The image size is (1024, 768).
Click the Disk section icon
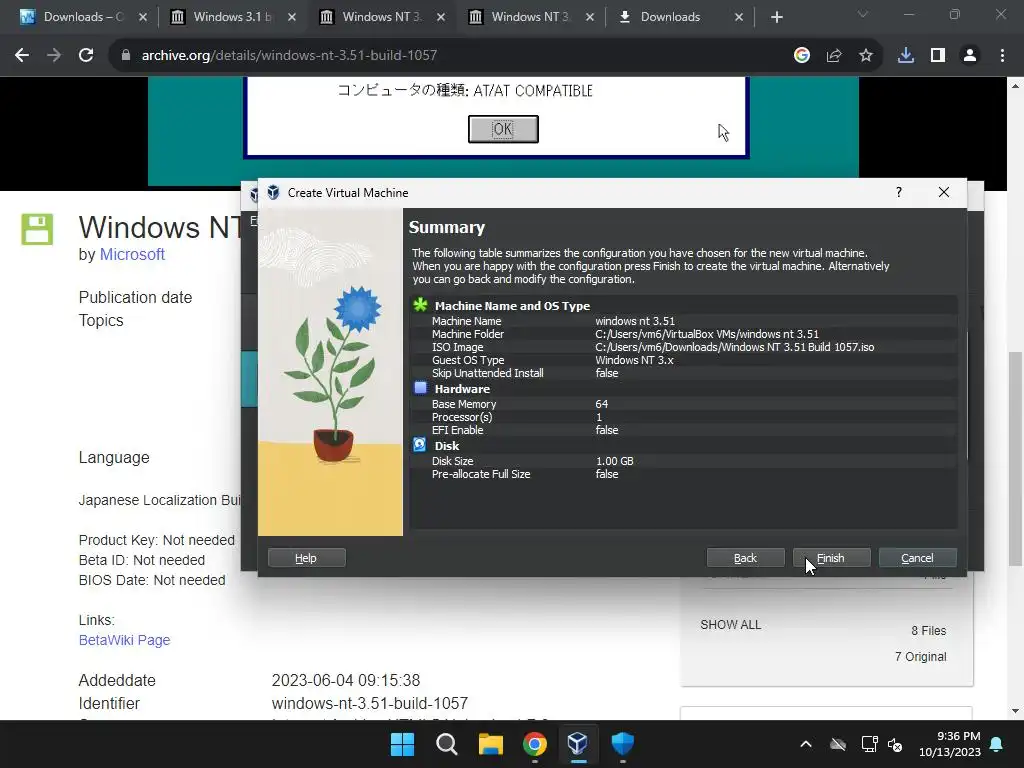click(420, 445)
